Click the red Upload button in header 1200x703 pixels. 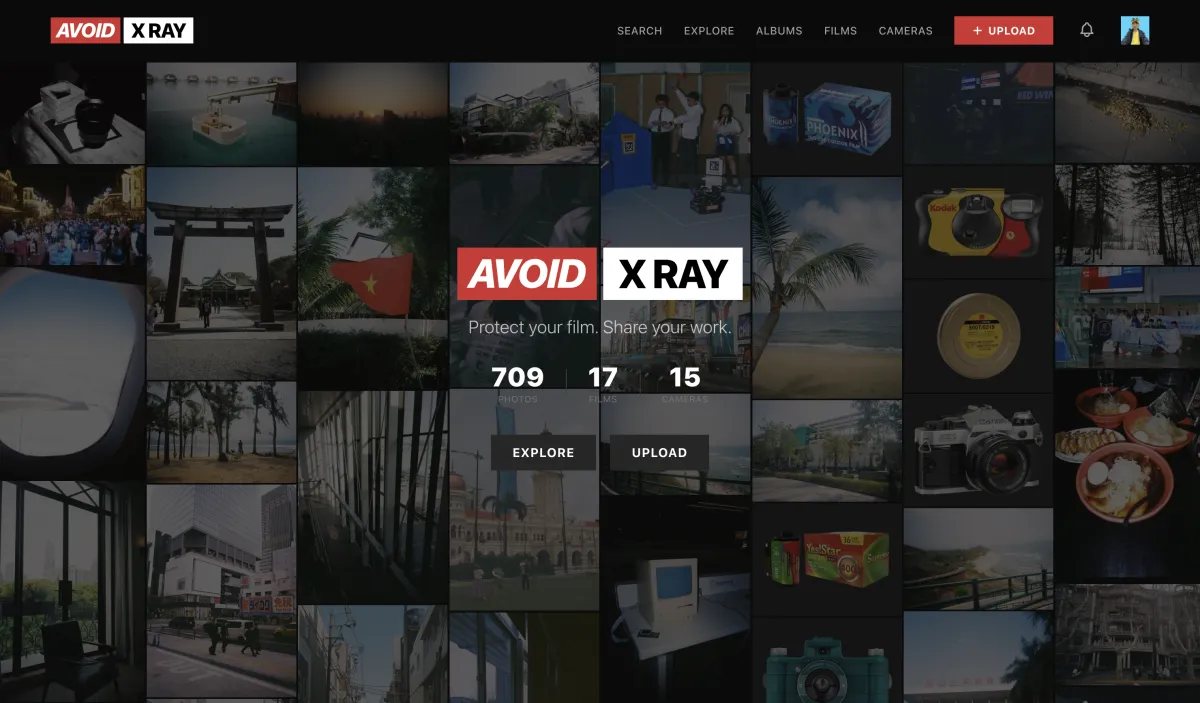1003,31
